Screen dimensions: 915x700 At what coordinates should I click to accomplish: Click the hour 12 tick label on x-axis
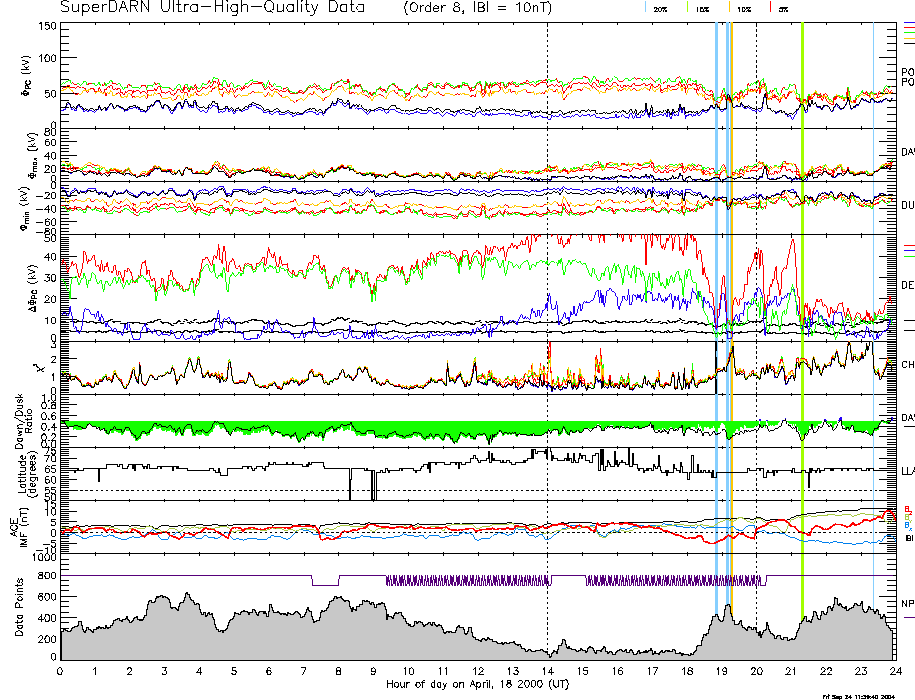click(x=478, y=671)
